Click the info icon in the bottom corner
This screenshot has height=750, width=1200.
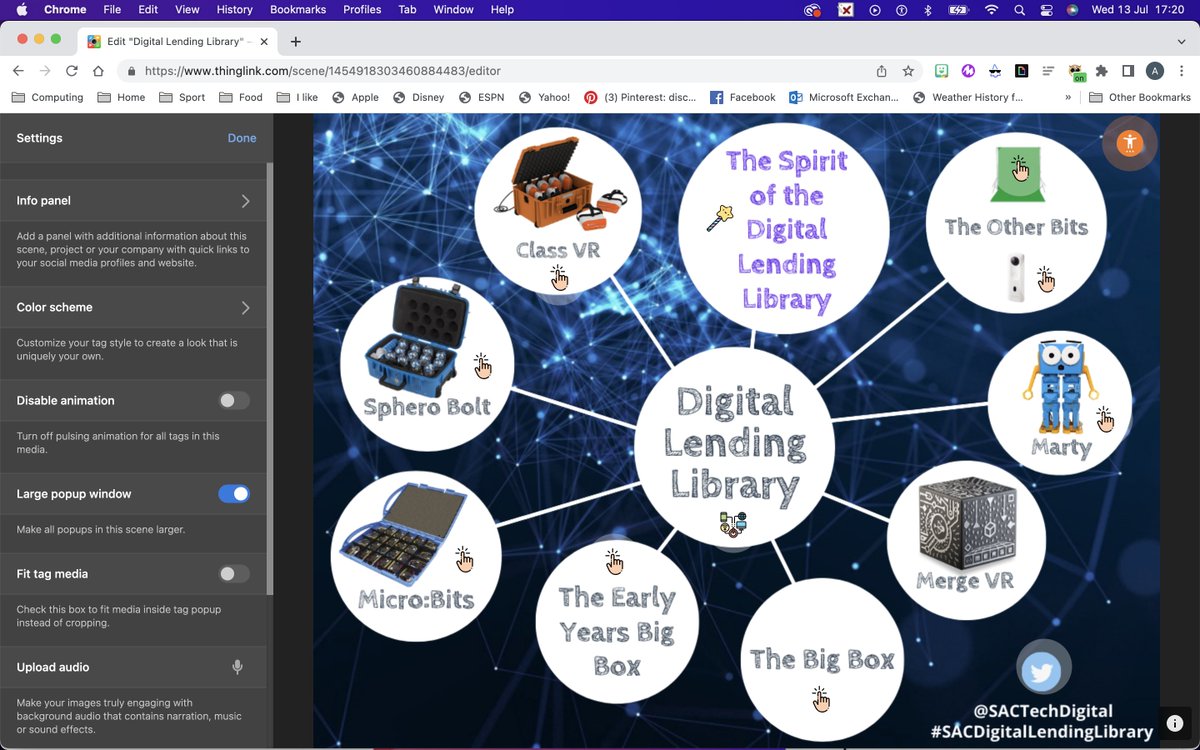tap(1174, 722)
